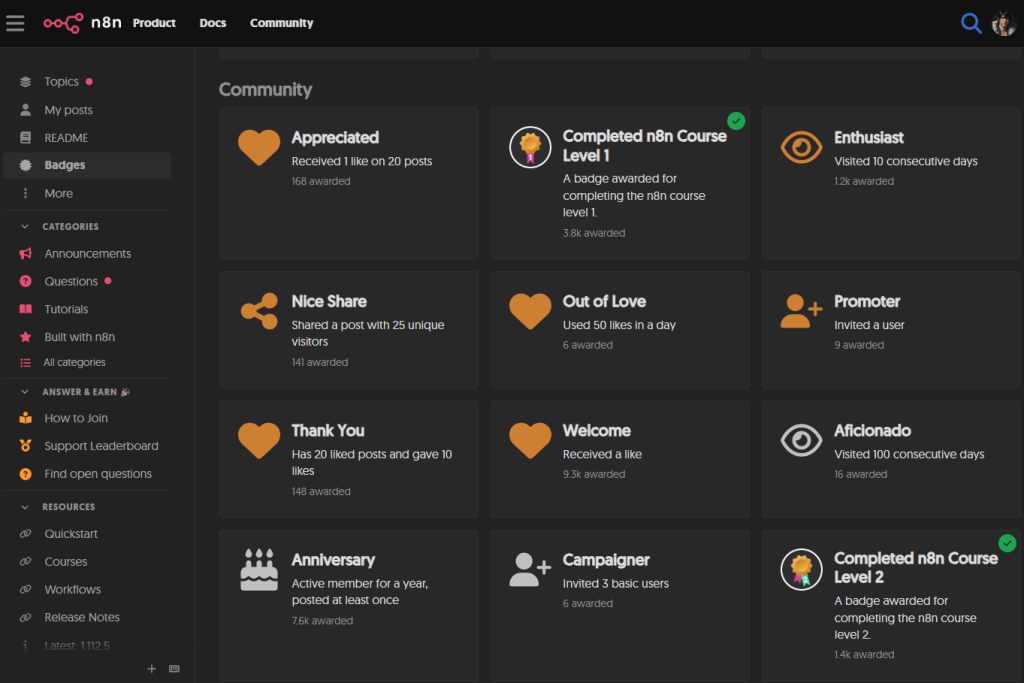This screenshot has width=1024, height=683.
Task: Collapse the Answer & Earn section
Action: click(x=26, y=392)
